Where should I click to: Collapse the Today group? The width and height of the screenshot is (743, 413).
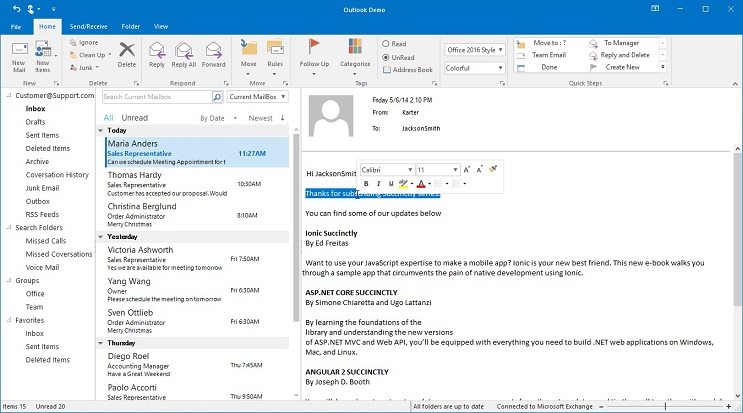tap(100, 130)
